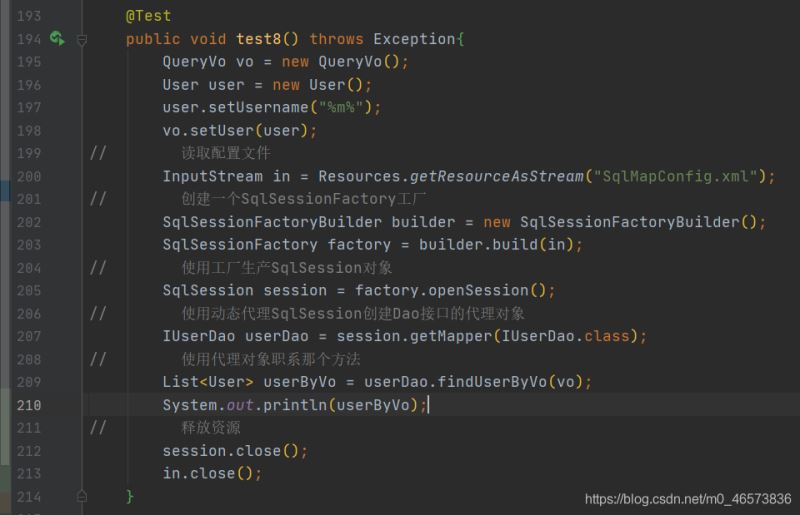Click getResourceAsStream method call
800x515 pixels.
pos(496,177)
